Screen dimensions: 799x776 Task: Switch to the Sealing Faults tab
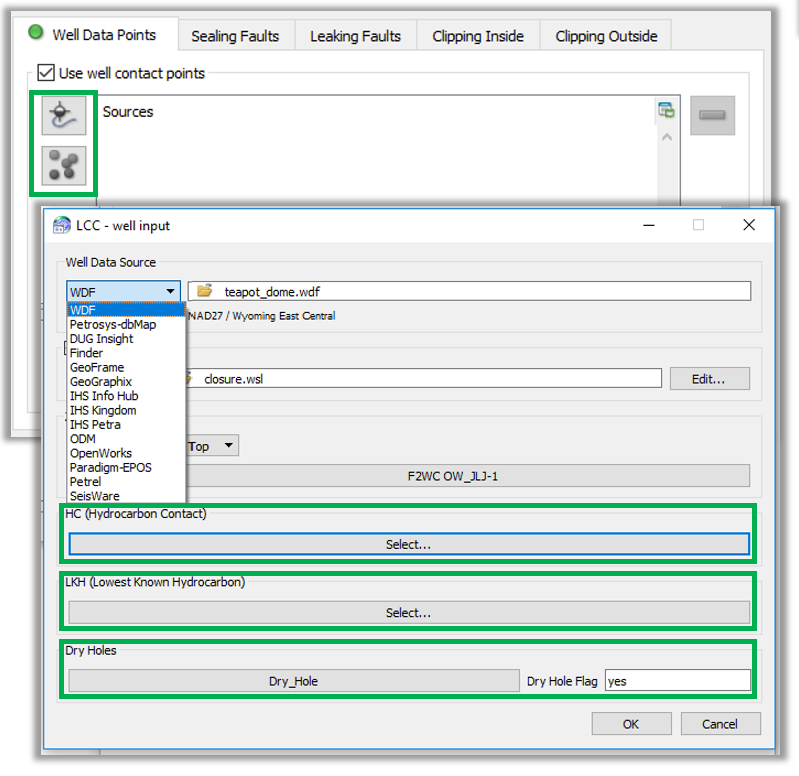click(x=235, y=36)
